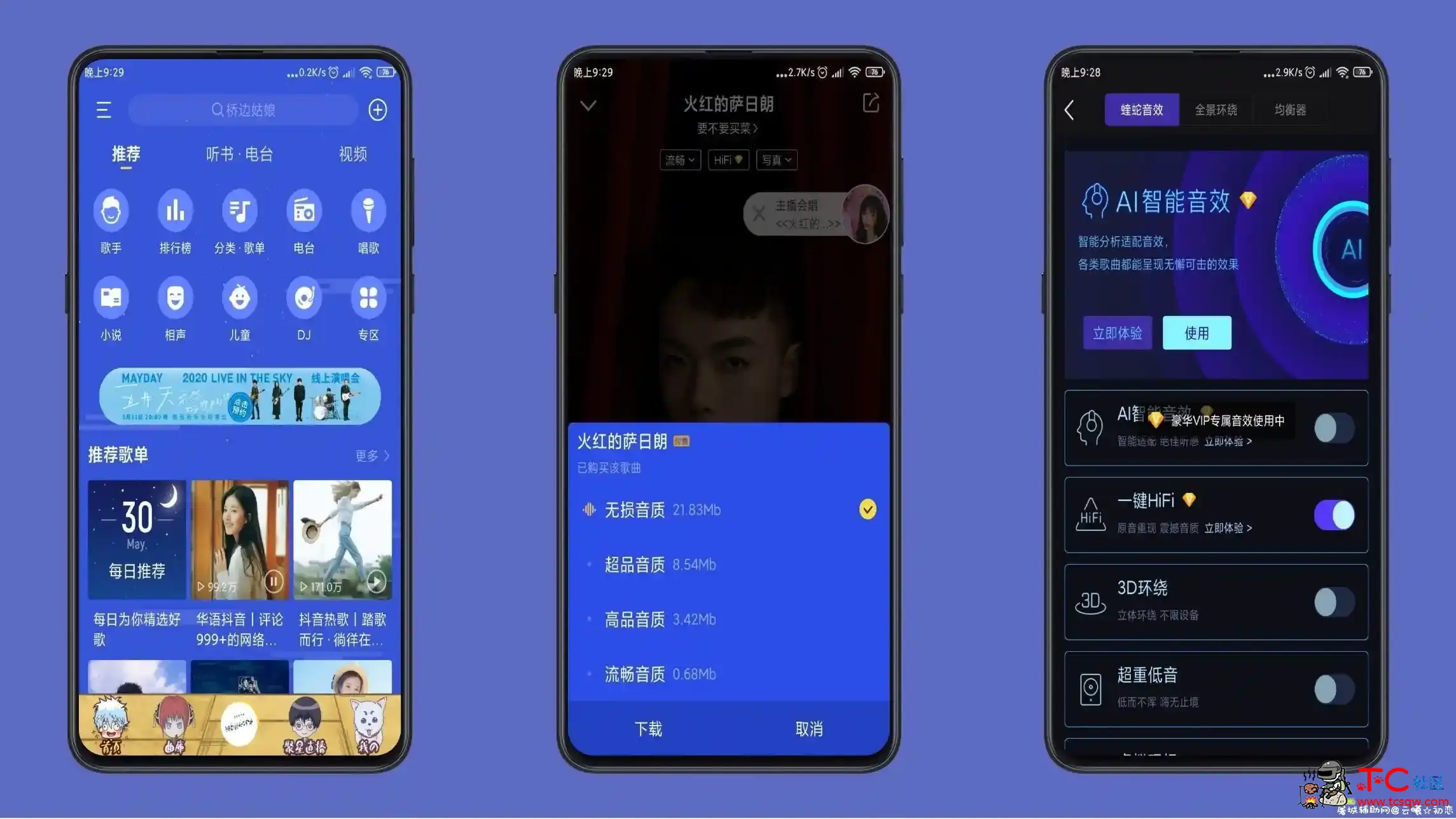This screenshot has height=819, width=1456.
Task: Click 下载 button to download song
Action: click(x=648, y=728)
